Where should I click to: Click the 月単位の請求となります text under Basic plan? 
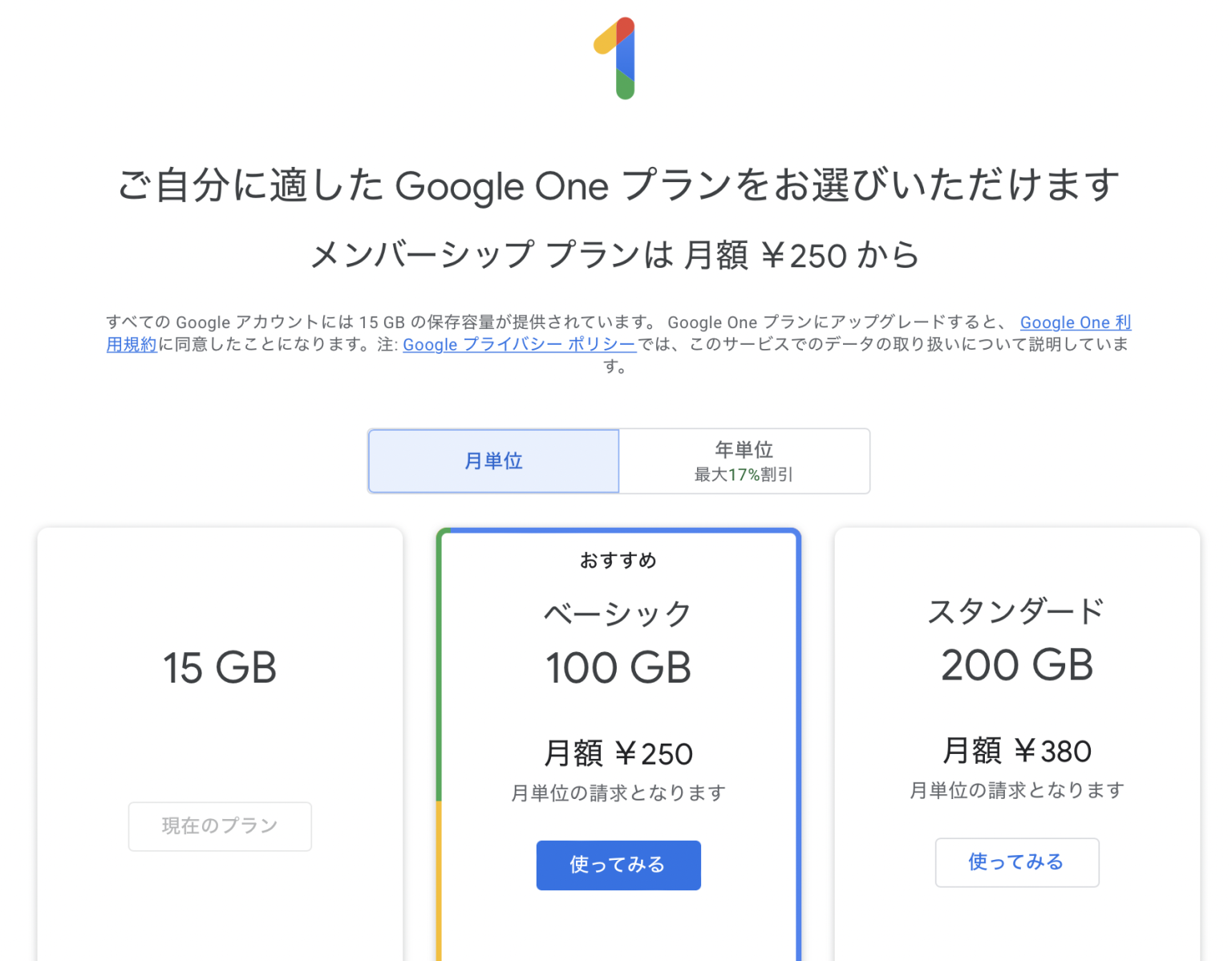[x=618, y=792]
